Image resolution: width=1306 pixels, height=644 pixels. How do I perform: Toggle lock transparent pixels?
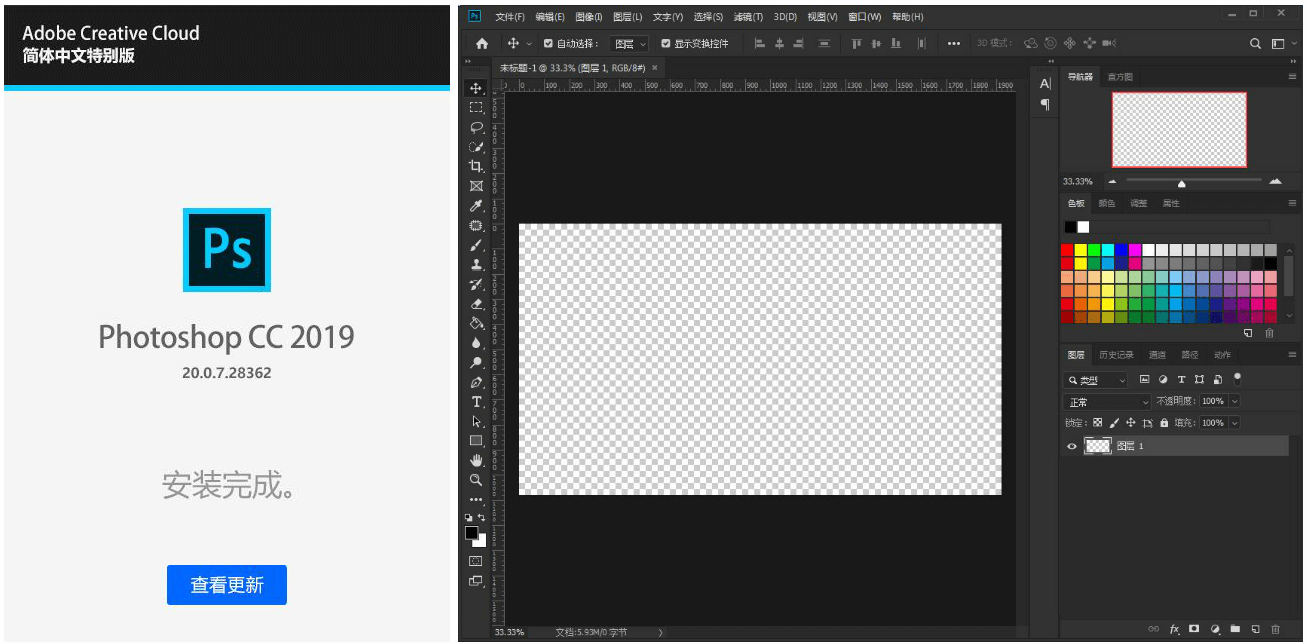click(x=1098, y=423)
